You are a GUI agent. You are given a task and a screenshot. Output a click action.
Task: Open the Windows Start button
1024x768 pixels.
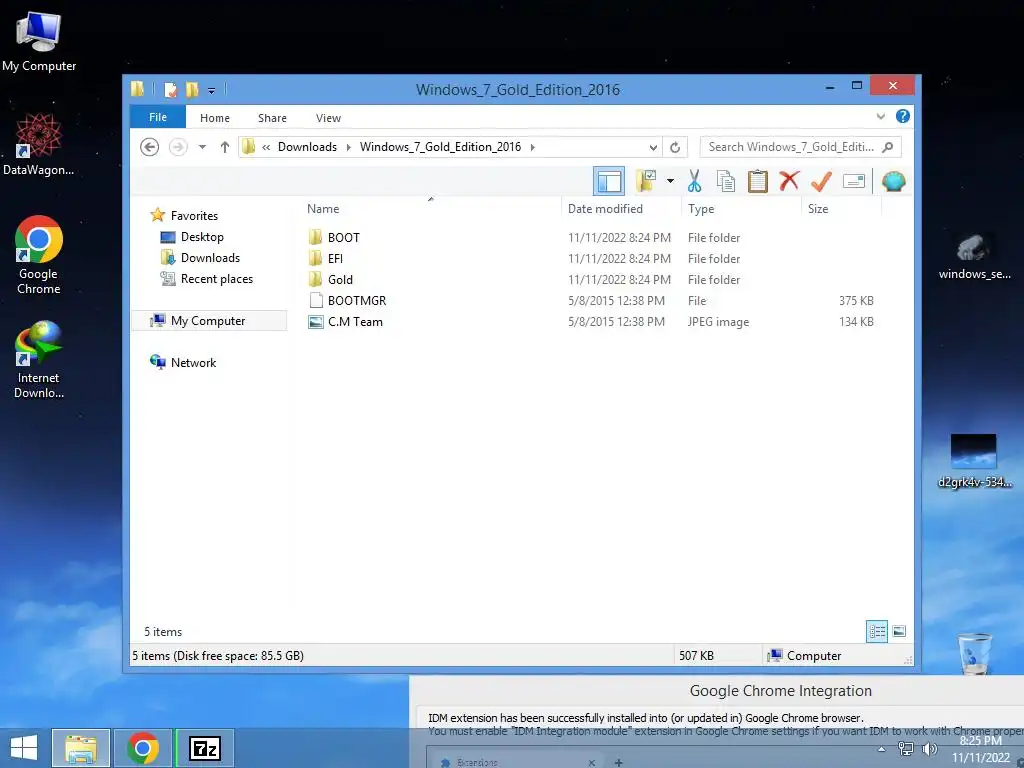point(24,748)
